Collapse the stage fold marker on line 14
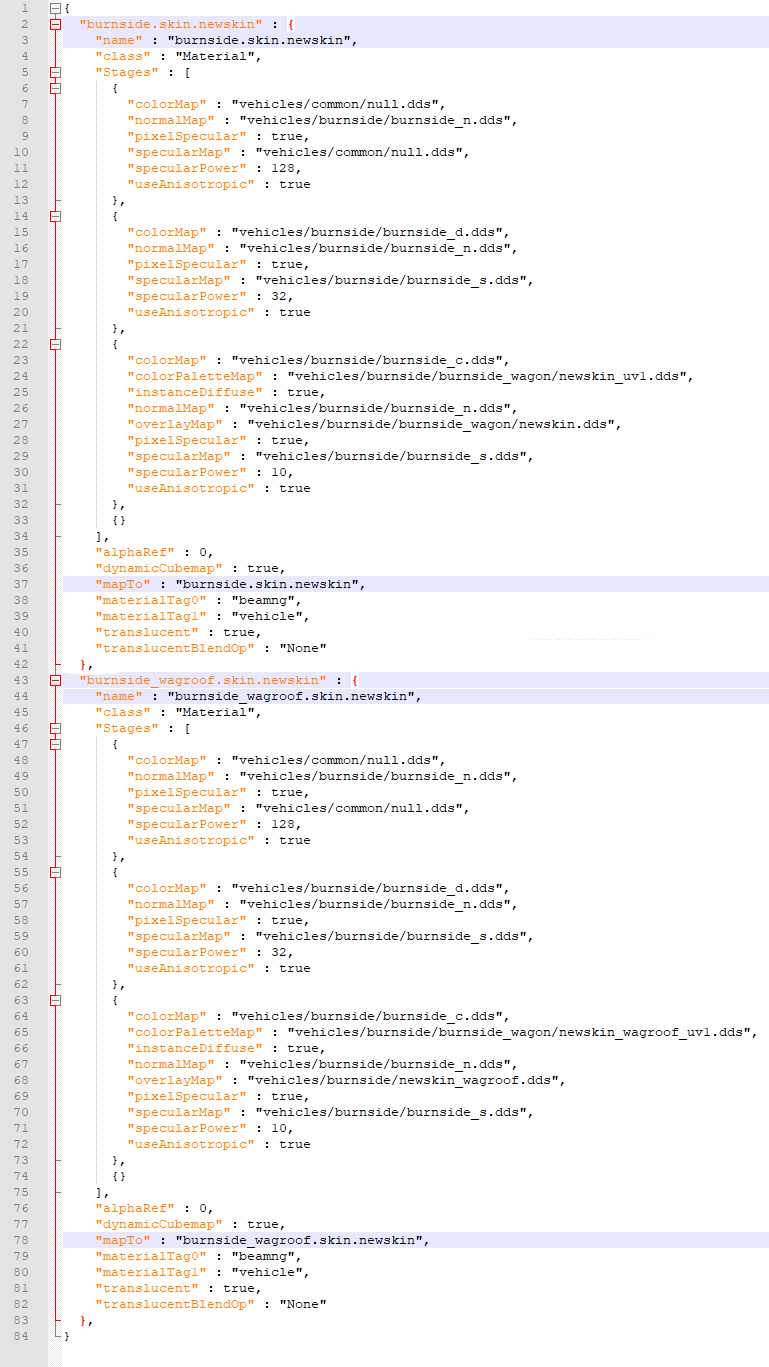769x1367 pixels. click(x=55, y=216)
